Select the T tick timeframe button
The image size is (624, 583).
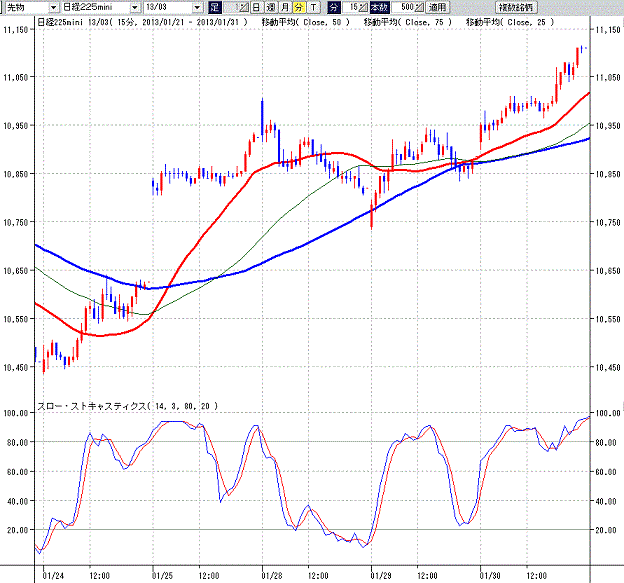(314, 7)
